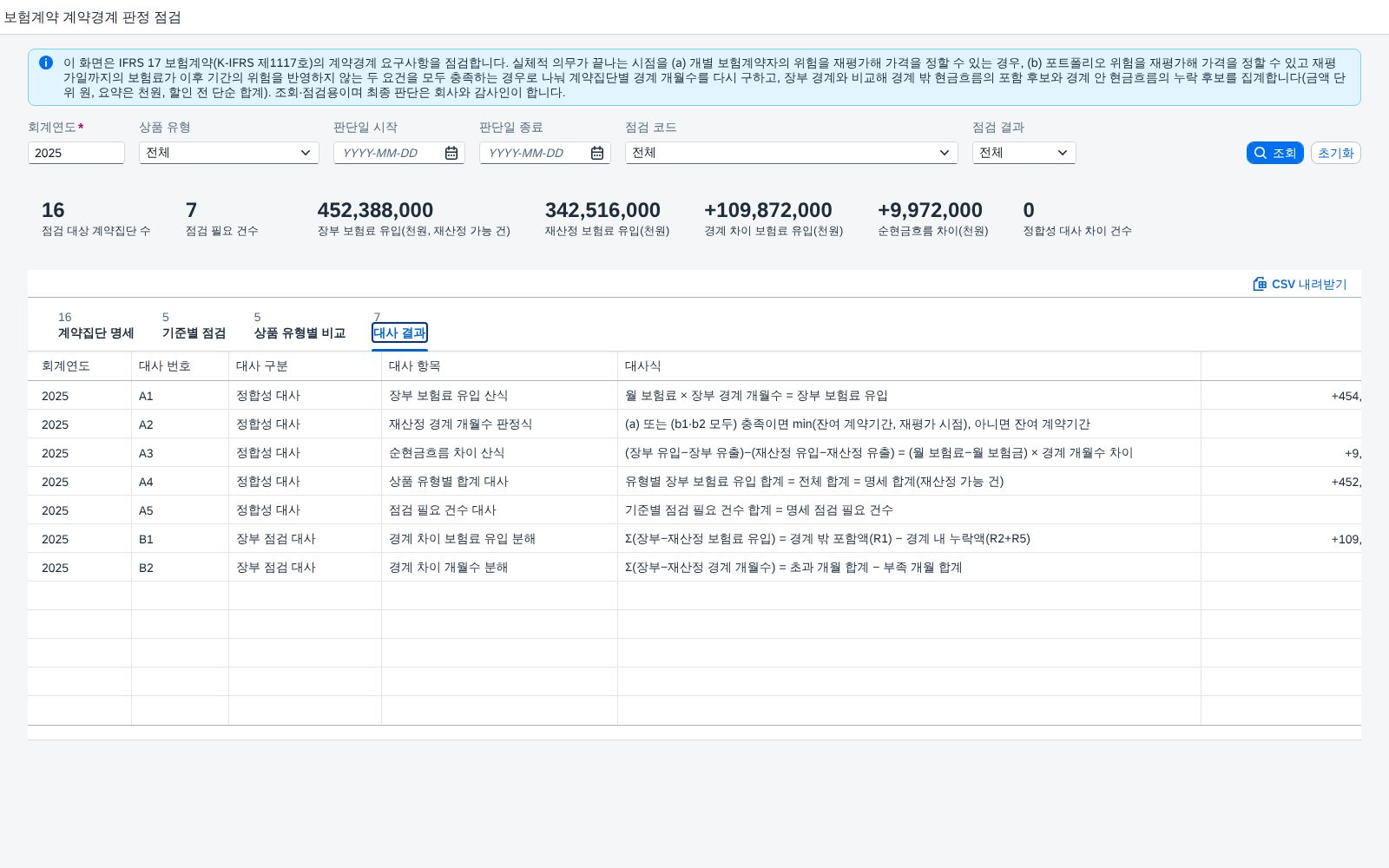Click the 판단일 시작 date input
The width and height of the screenshot is (1389, 868).
[x=391, y=153]
